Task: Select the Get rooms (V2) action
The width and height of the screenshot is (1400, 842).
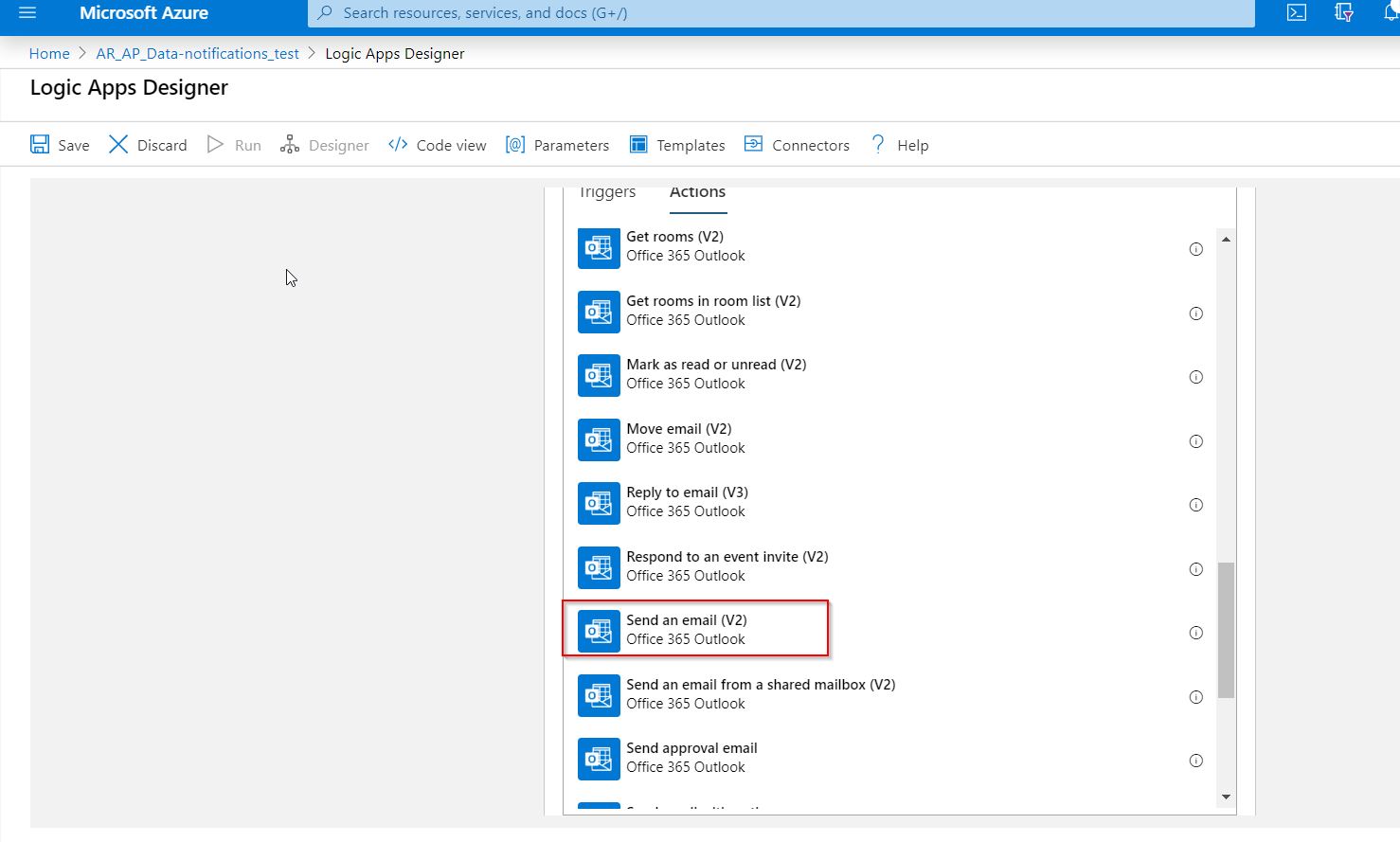Action: pos(890,248)
